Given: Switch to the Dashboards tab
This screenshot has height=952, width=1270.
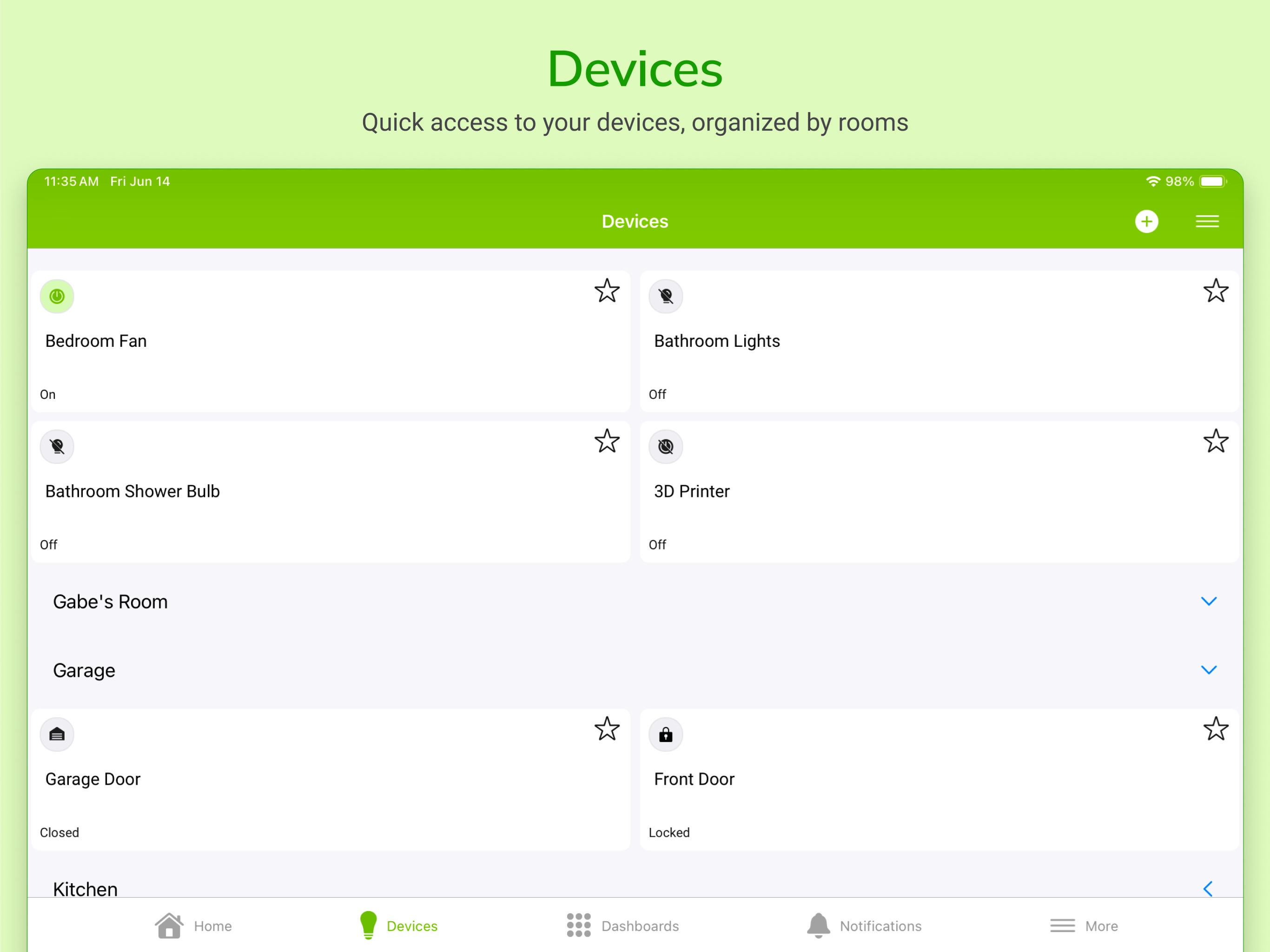Looking at the screenshot, I should click(622, 926).
